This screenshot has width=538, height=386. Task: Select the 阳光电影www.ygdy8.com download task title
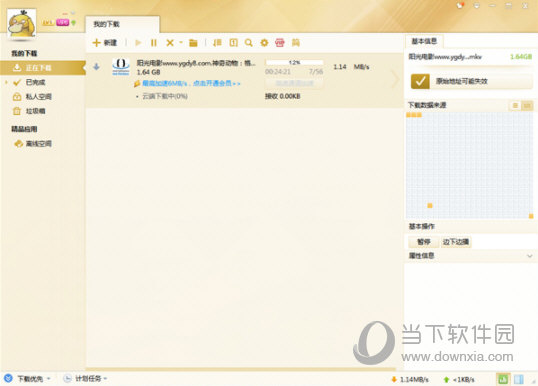tap(196, 63)
